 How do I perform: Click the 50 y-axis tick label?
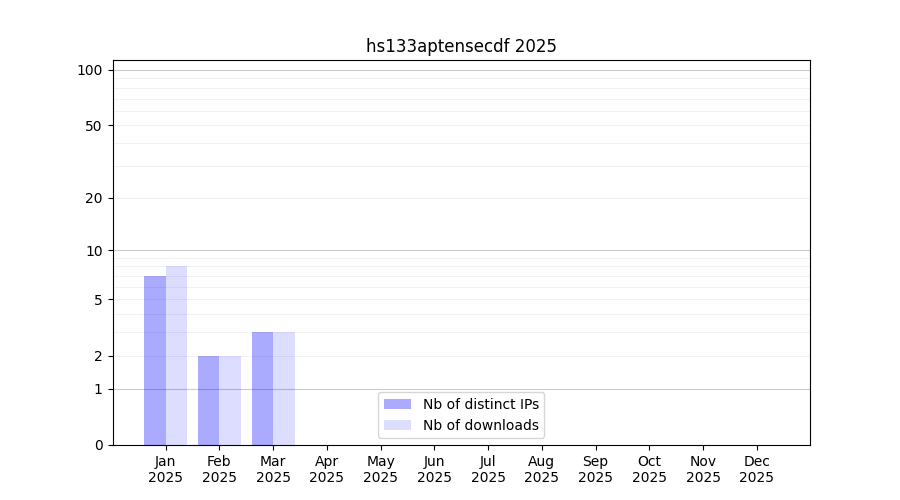93,126
